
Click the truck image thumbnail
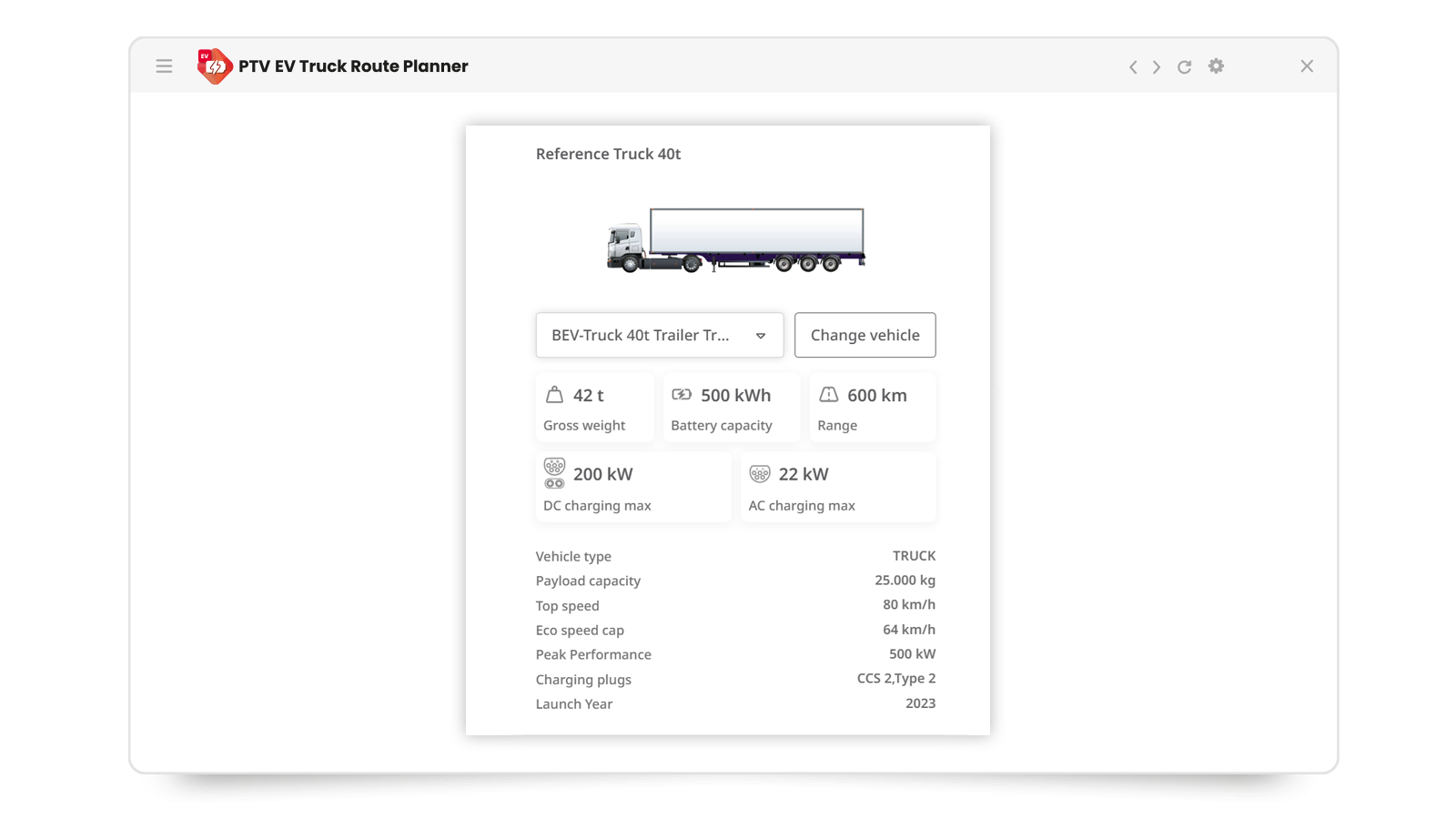735,240
